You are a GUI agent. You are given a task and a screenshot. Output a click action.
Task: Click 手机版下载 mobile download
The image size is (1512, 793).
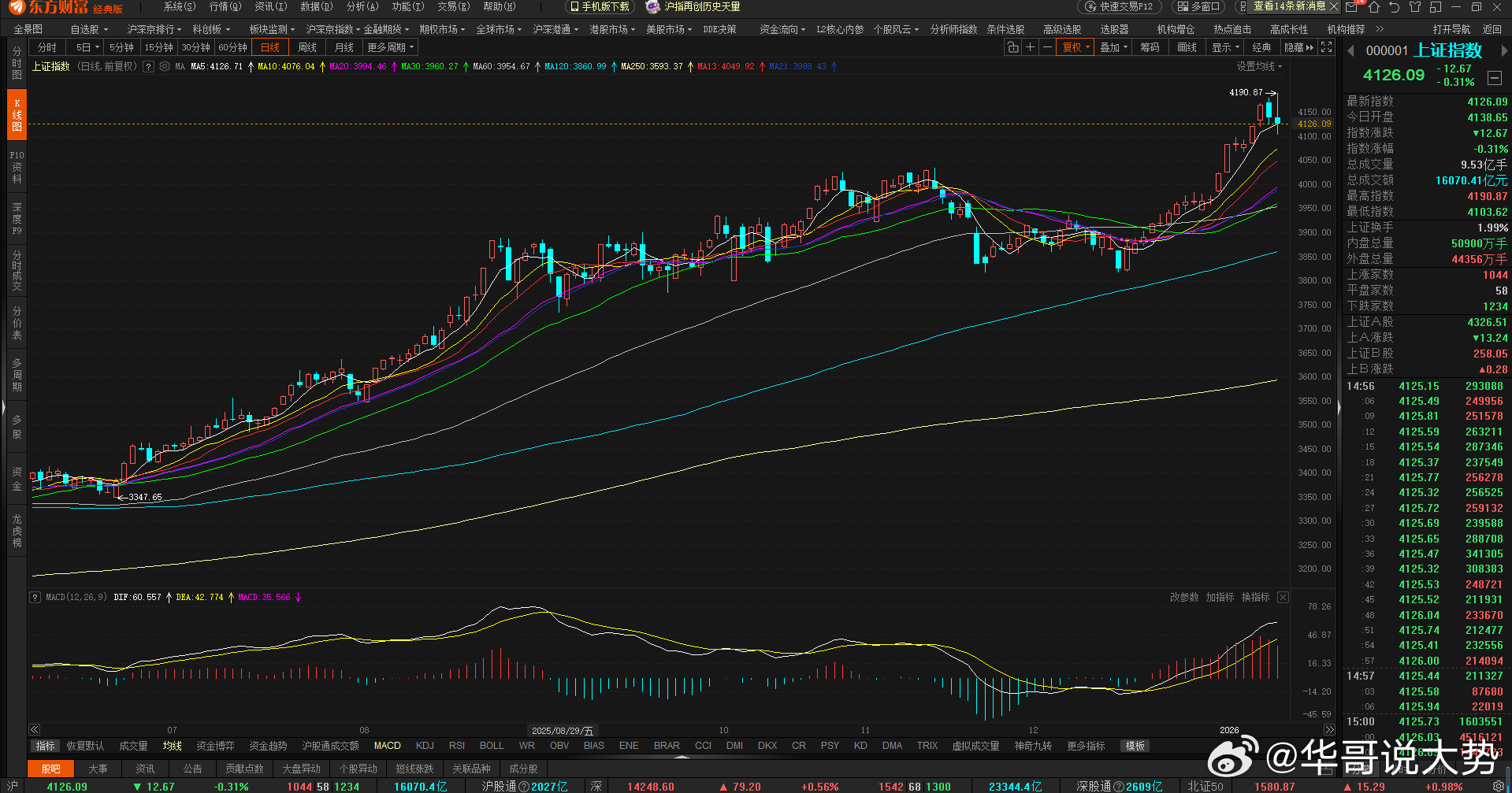pos(600,7)
